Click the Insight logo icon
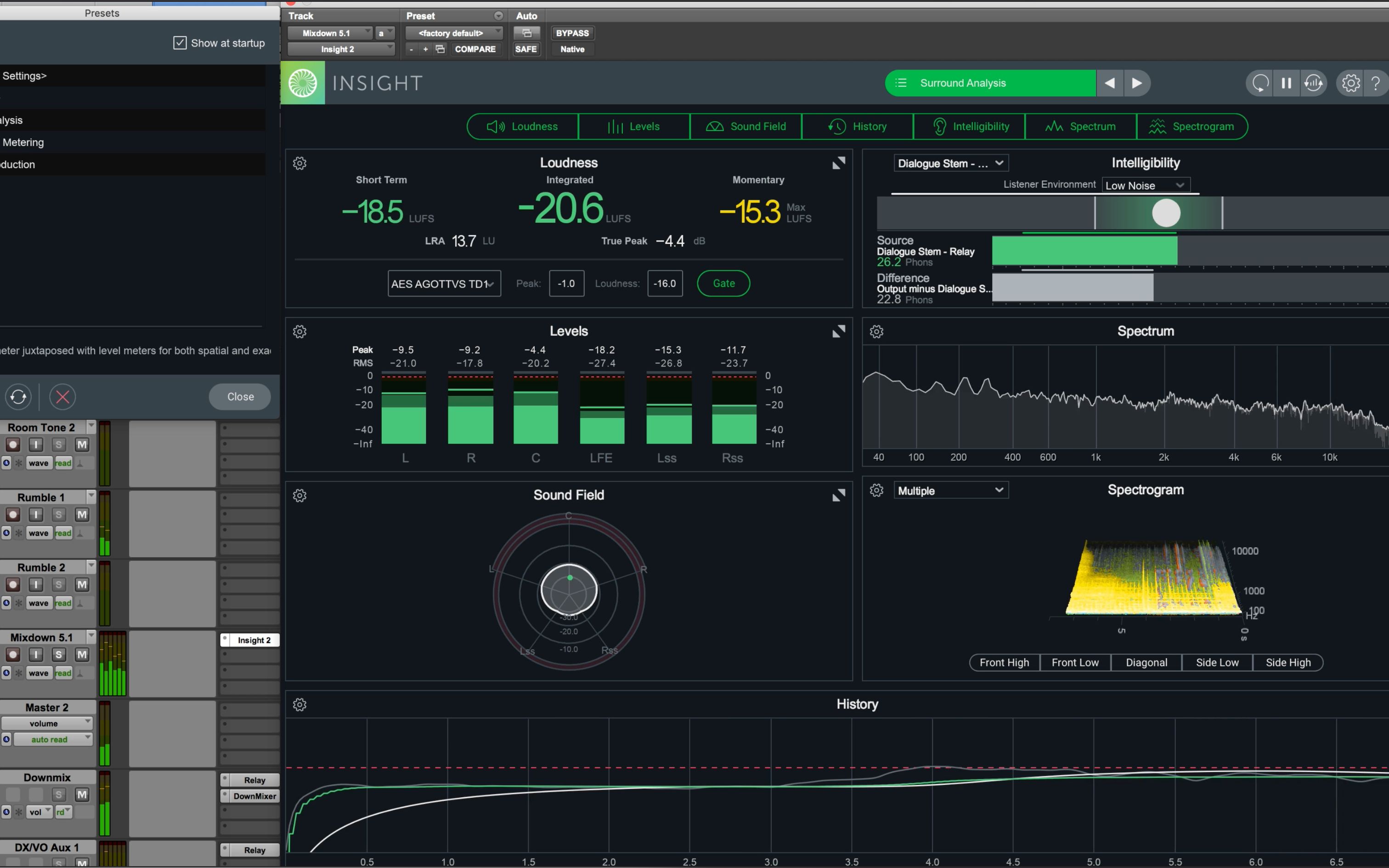This screenshot has width=1389, height=868. pos(303,83)
